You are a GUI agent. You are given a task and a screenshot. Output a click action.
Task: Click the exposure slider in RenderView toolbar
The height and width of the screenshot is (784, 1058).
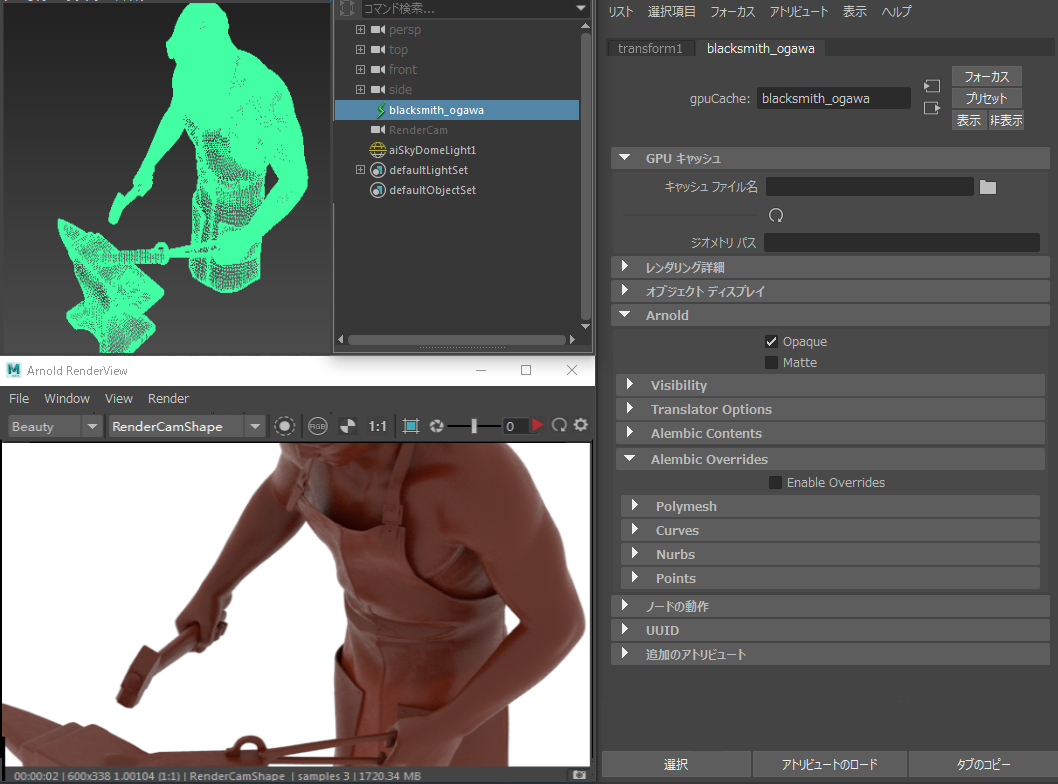point(474,426)
